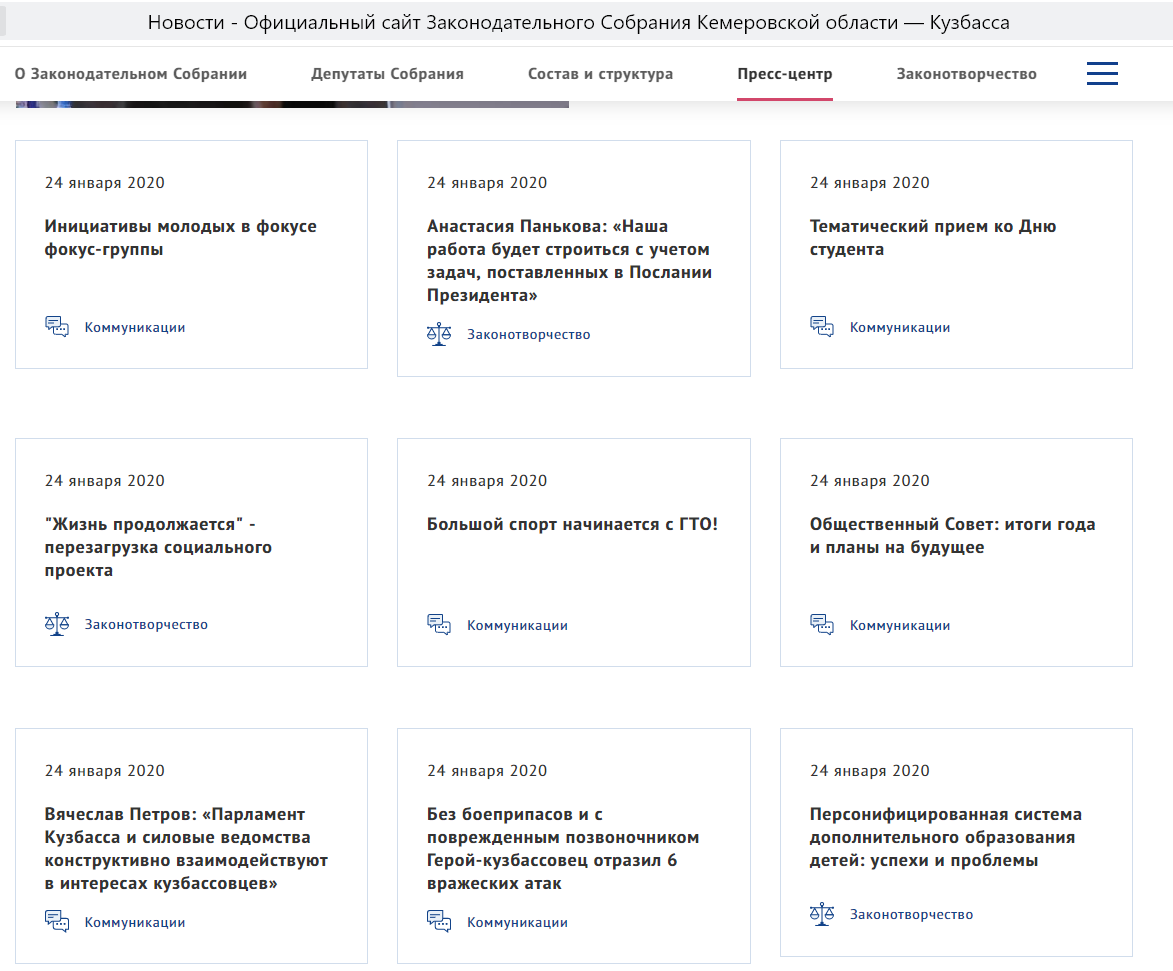Open 'О Законодательном Собрании' menu item

pos(131,74)
